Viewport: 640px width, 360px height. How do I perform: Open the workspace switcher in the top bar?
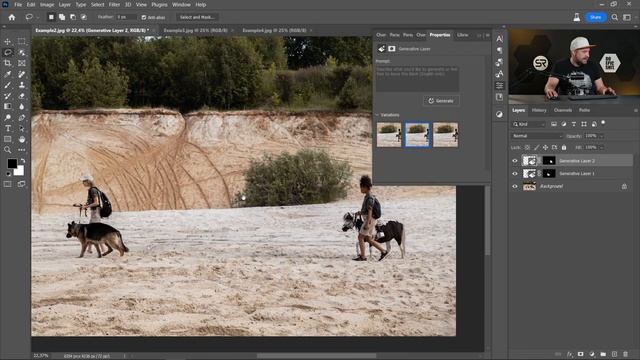[627, 17]
